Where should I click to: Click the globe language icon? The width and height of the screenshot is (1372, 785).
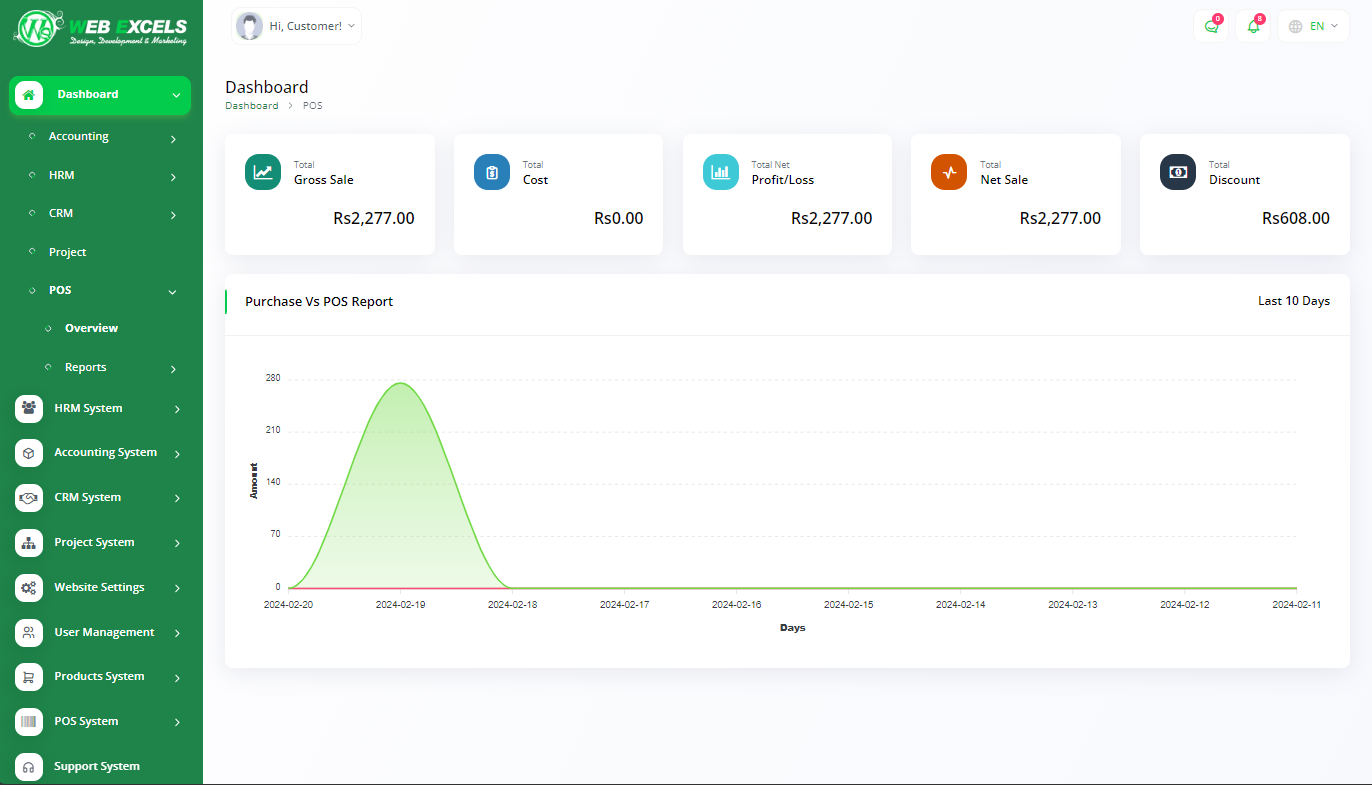1296,26
